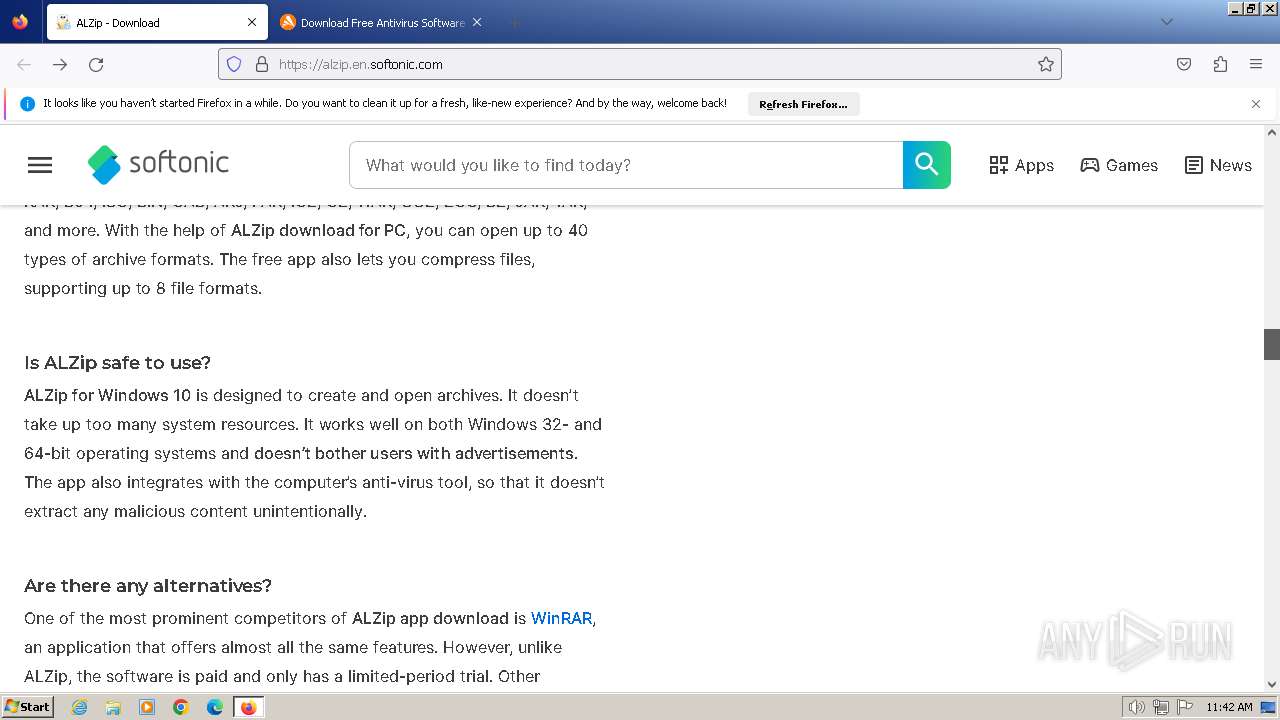The height and width of the screenshot is (720, 1280).
Task: View site security padlock information
Action: pos(262,64)
